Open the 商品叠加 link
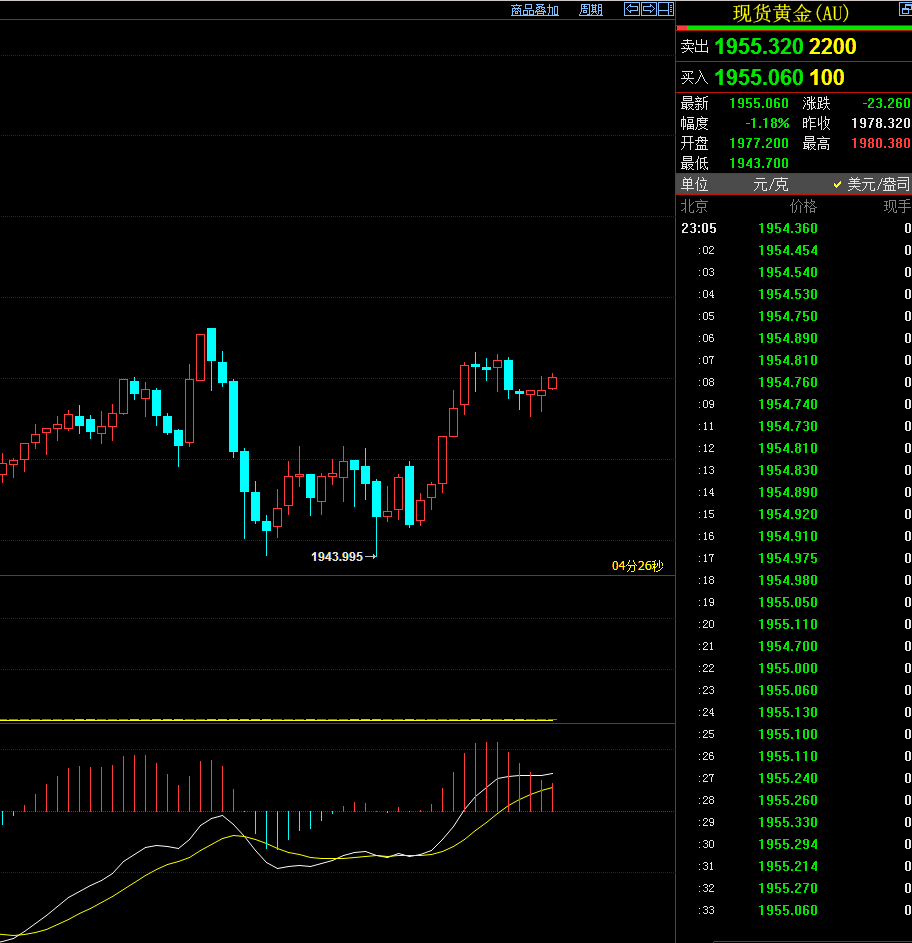912x943 pixels. coord(535,10)
